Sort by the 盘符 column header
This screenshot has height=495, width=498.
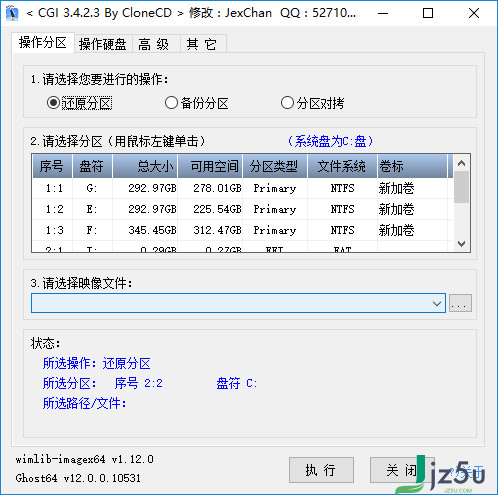pyautogui.click(x=92, y=166)
